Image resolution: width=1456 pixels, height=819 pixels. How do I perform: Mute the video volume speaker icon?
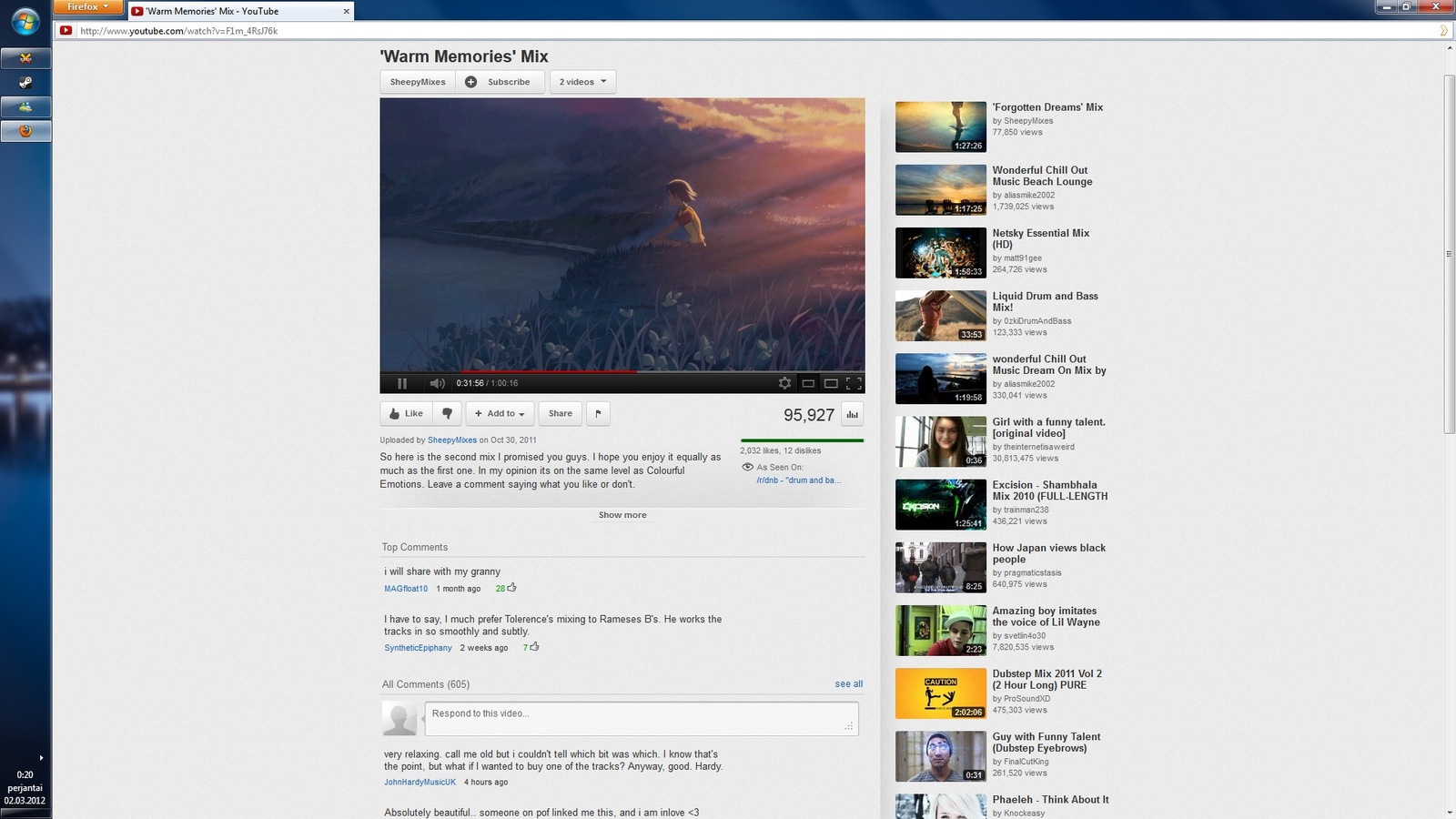point(437,383)
